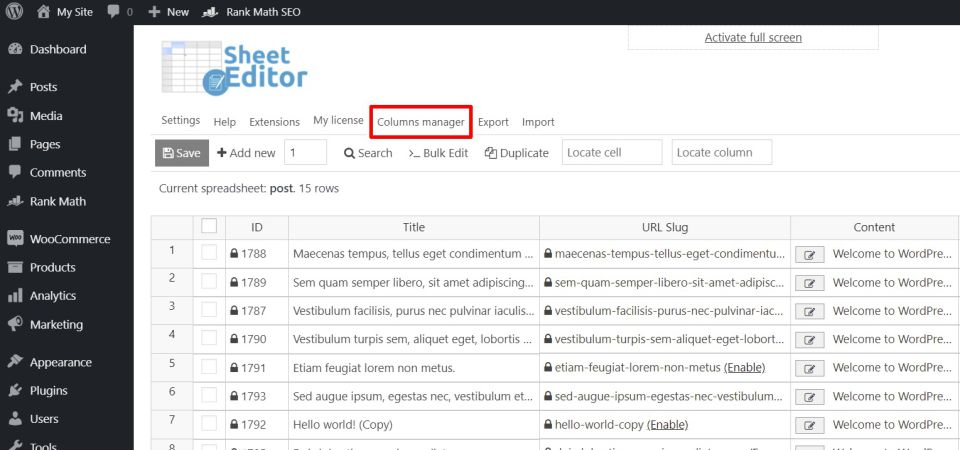The width and height of the screenshot is (960, 450).
Task: Open the New dropdown in admin bar
Action: [168, 12]
